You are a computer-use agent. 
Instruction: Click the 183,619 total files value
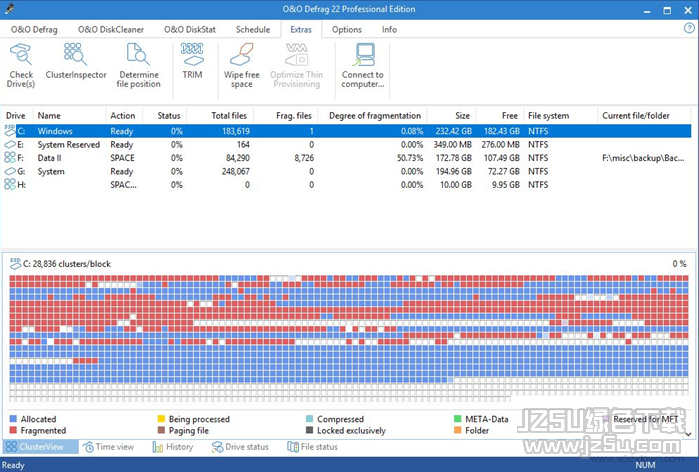[236, 131]
